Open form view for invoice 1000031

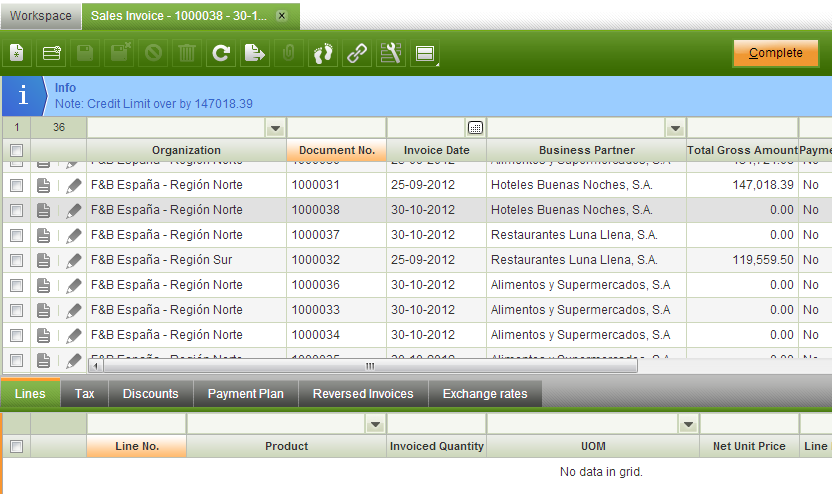coord(44,185)
